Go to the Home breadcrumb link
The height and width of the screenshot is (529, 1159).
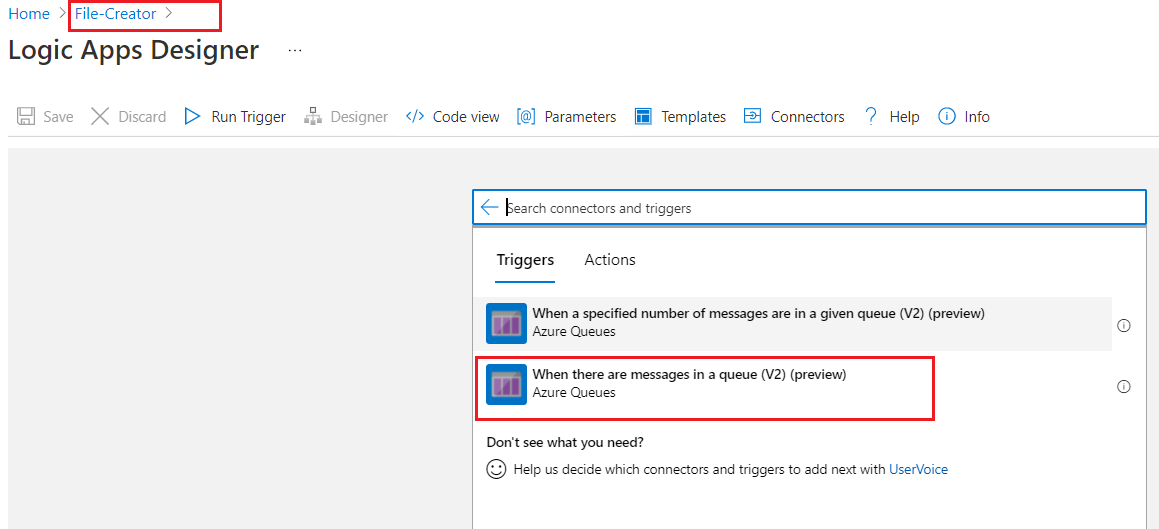coord(29,13)
